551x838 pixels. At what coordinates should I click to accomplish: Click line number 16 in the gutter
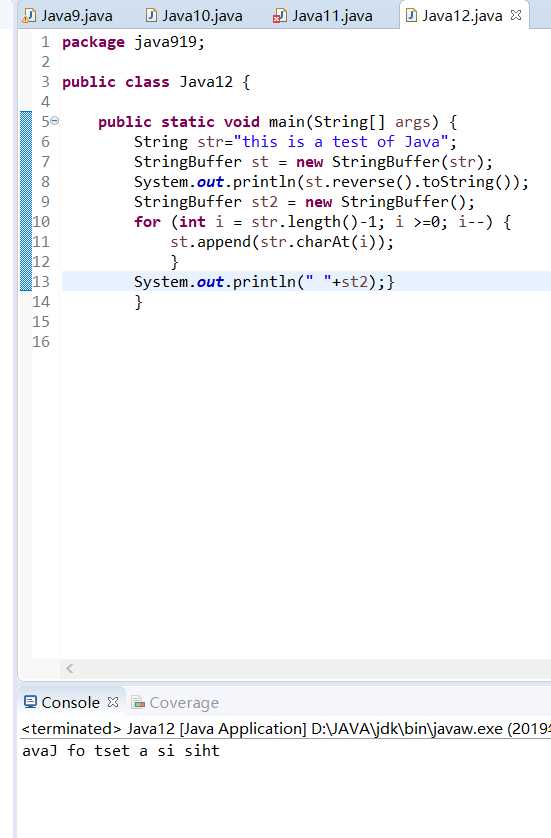point(41,342)
